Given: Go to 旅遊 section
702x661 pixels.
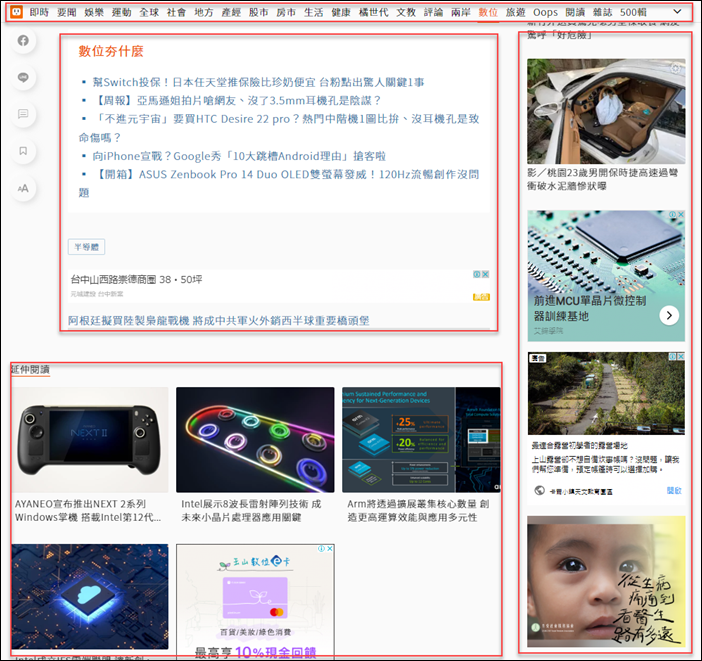Looking at the screenshot, I should (x=515, y=12).
